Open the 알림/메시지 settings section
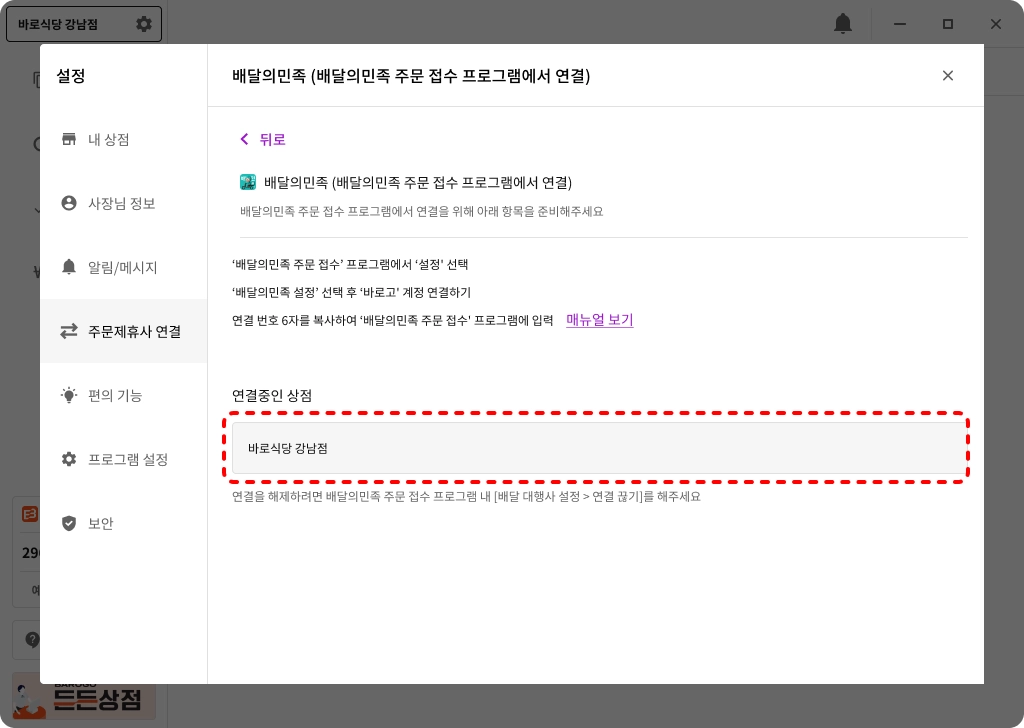Image resolution: width=1024 pixels, height=728 pixels. pyautogui.click(x=123, y=267)
